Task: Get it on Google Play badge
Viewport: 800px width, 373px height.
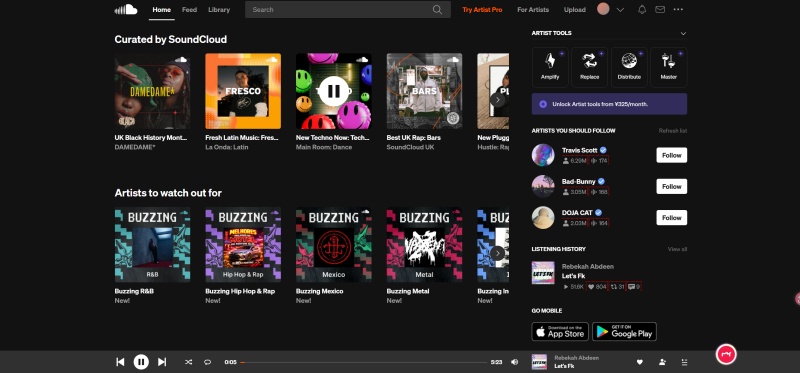Action: tap(624, 332)
